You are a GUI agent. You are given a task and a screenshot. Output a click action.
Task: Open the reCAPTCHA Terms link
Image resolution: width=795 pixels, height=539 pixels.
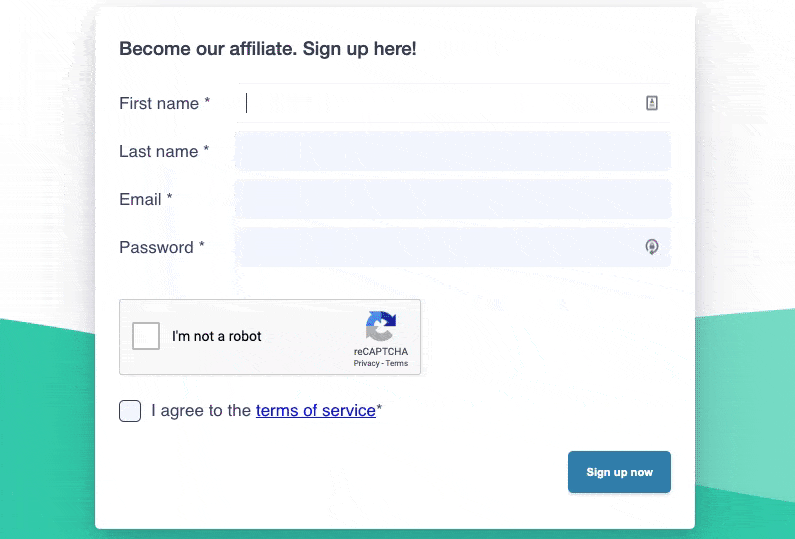397,363
